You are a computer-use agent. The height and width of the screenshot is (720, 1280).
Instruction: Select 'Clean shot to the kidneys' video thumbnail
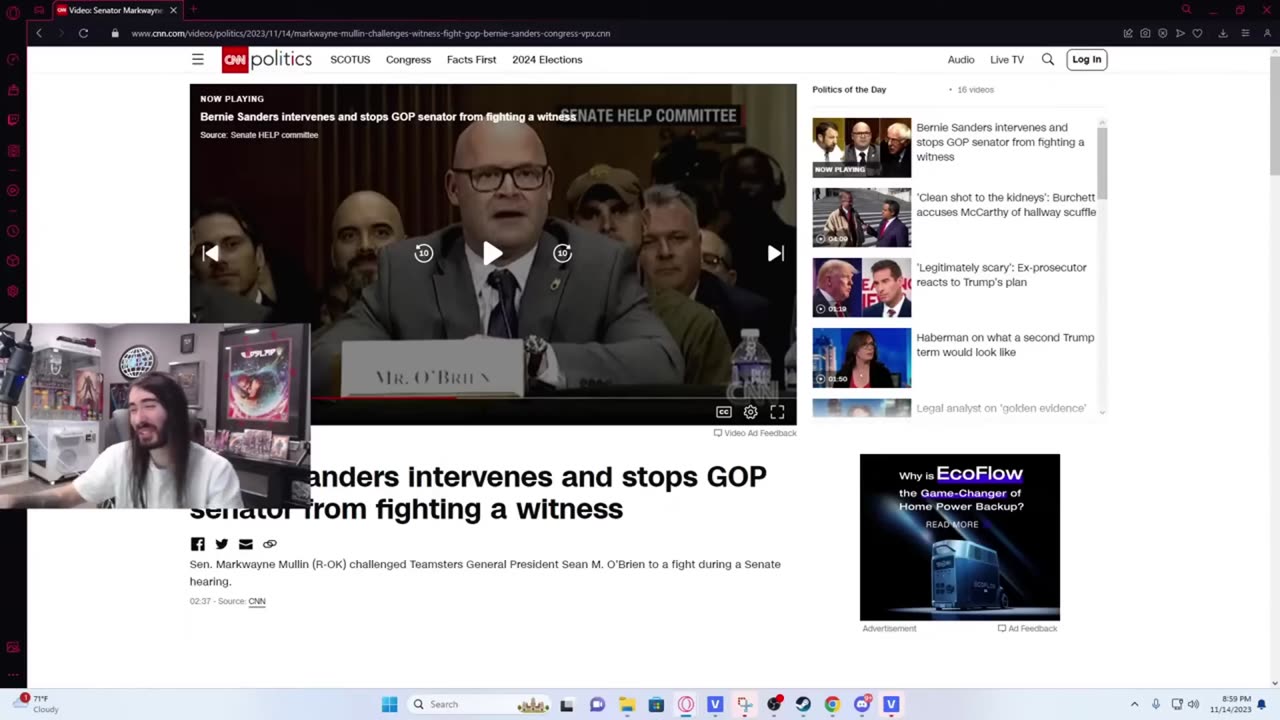click(861, 217)
